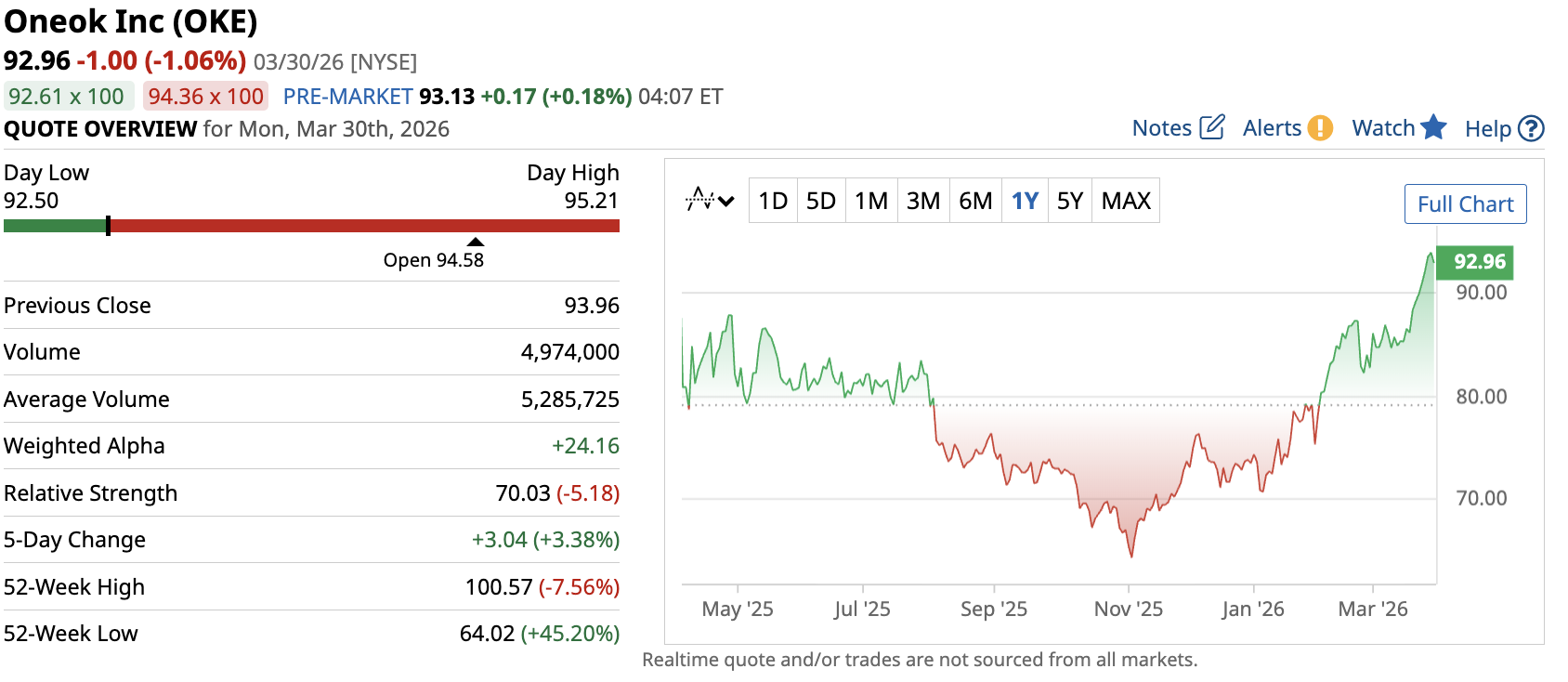This screenshot has width=1568, height=682.
Task: Click the Open price triangle marker
Action: [x=476, y=242]
